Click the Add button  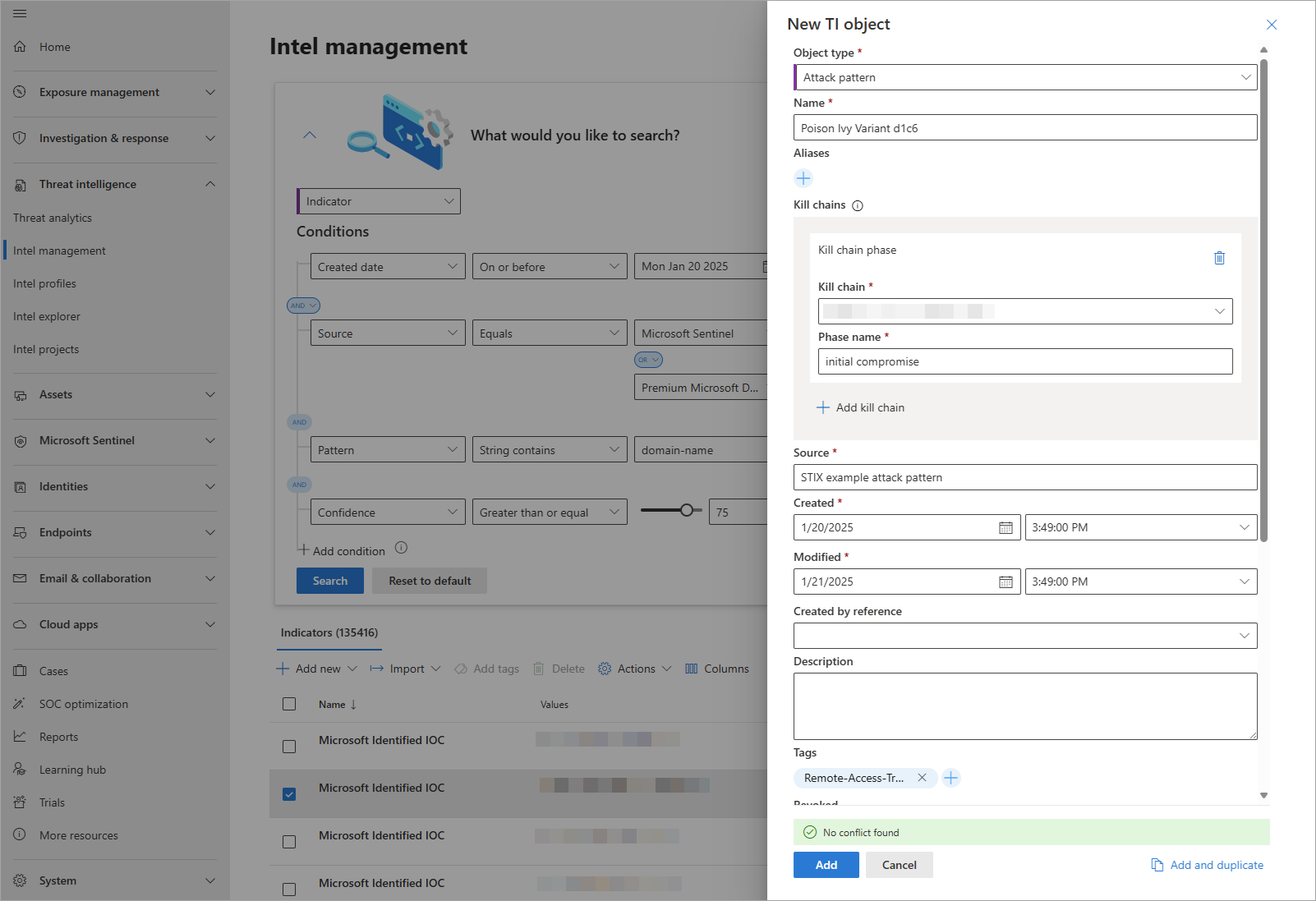pos(826,865)
